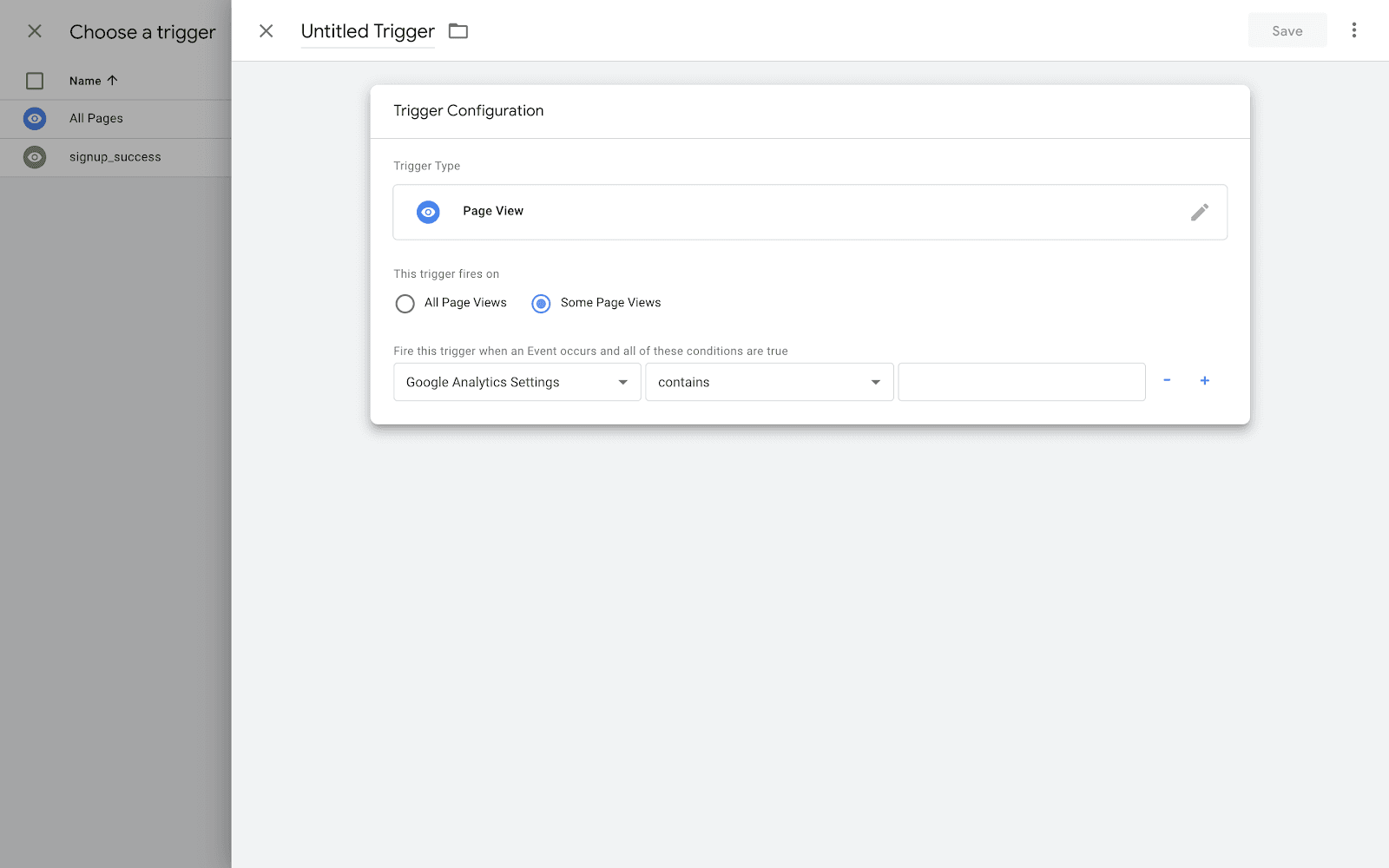The image size is (1389, 868).
Task: Click the signup_success trigger icon
Action: (35, 157)
